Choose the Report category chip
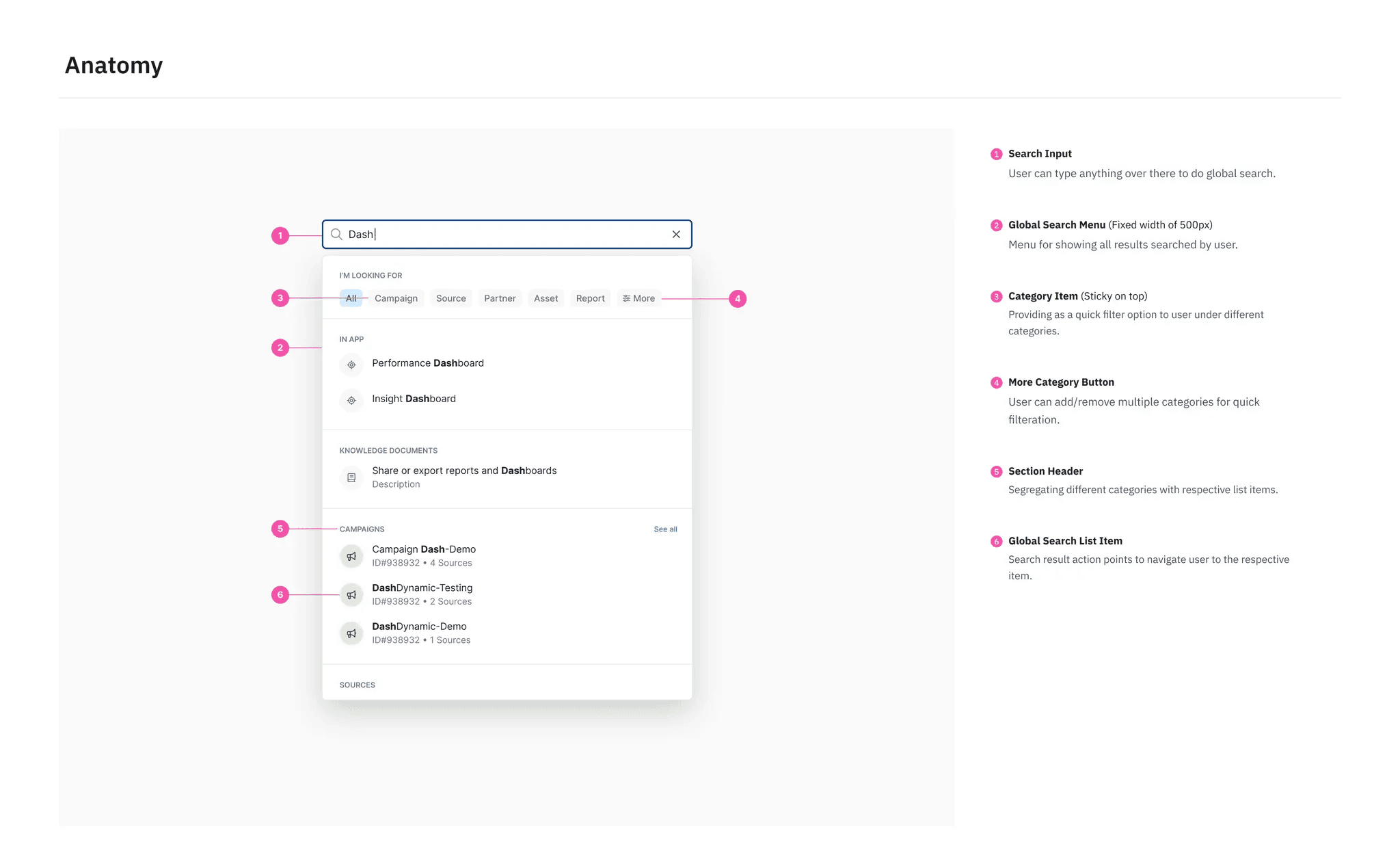 point(590,298)
